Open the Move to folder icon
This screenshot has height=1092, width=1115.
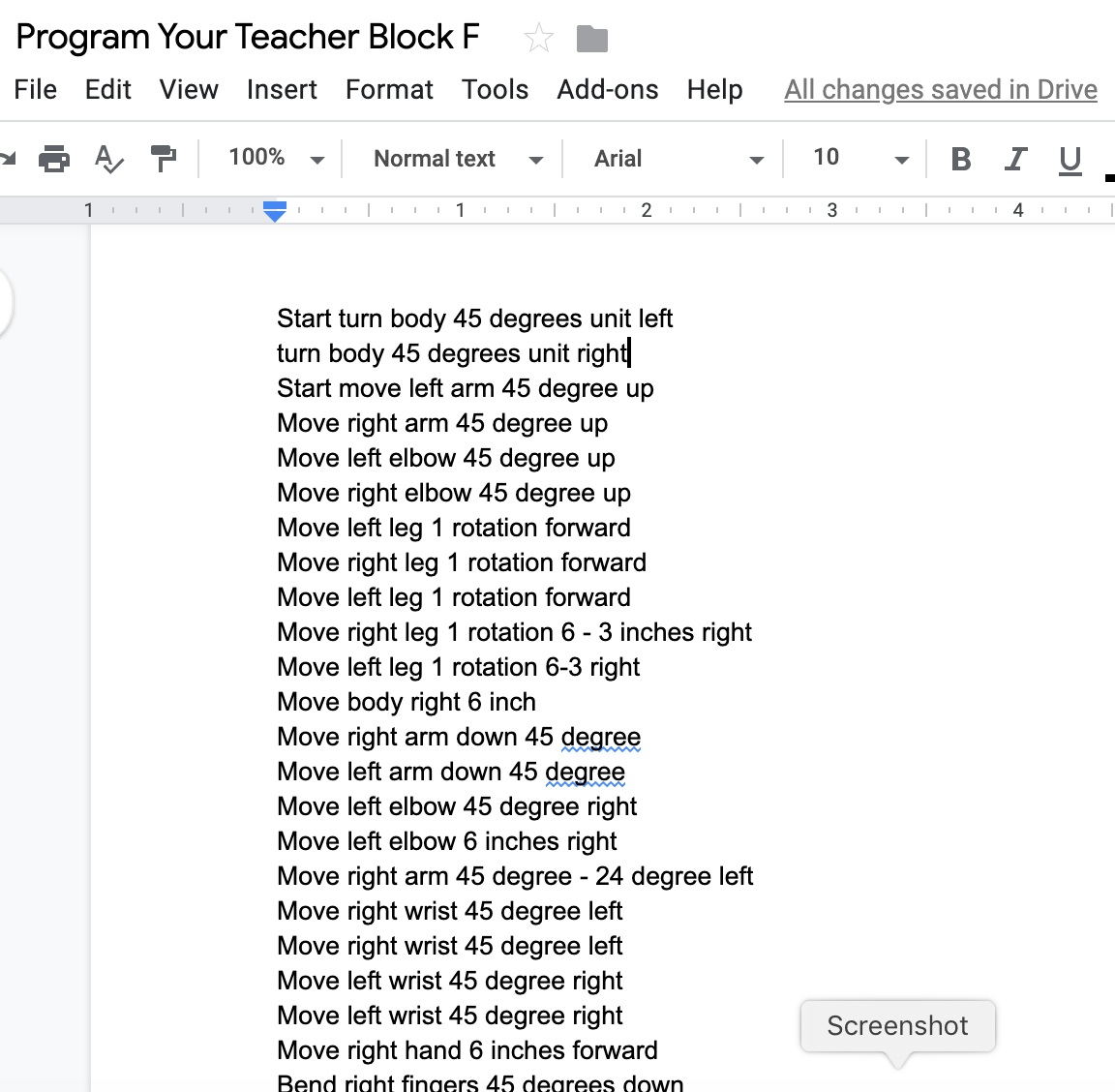point(591,37)
